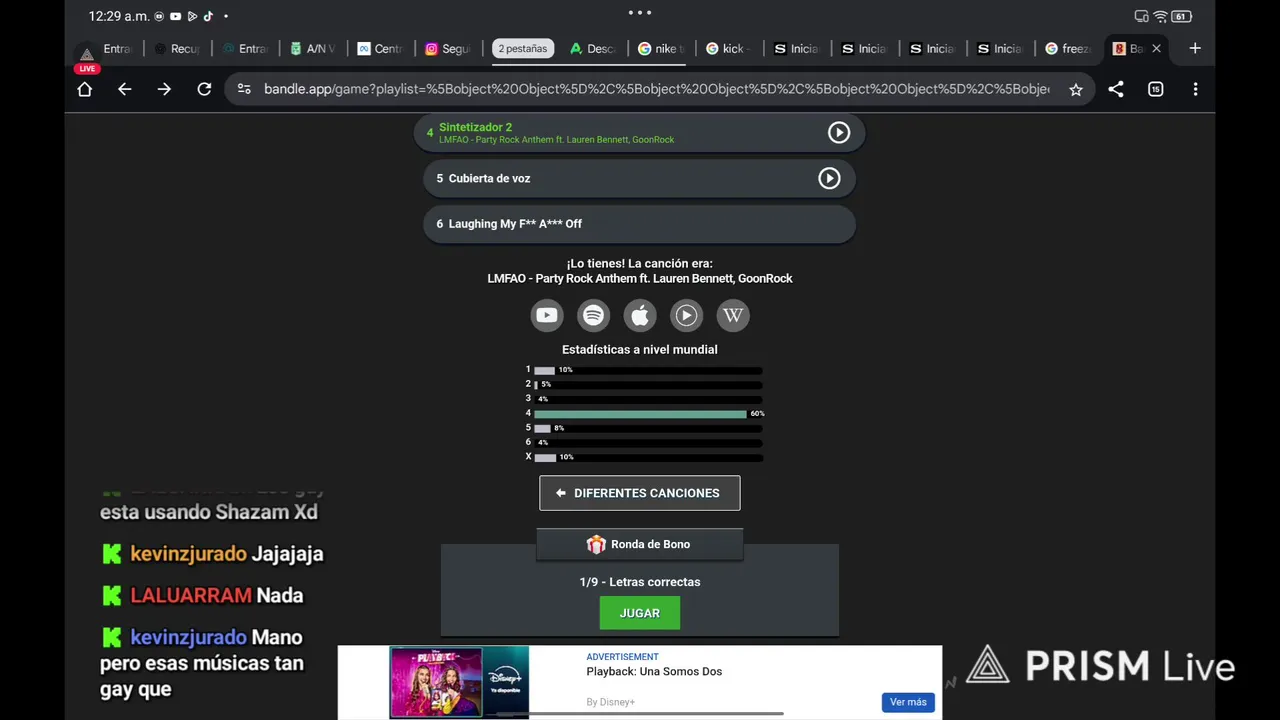Start the bonus round with JUGAR
The height and width of the screenshot is (720, 1280).
point(640,613)
